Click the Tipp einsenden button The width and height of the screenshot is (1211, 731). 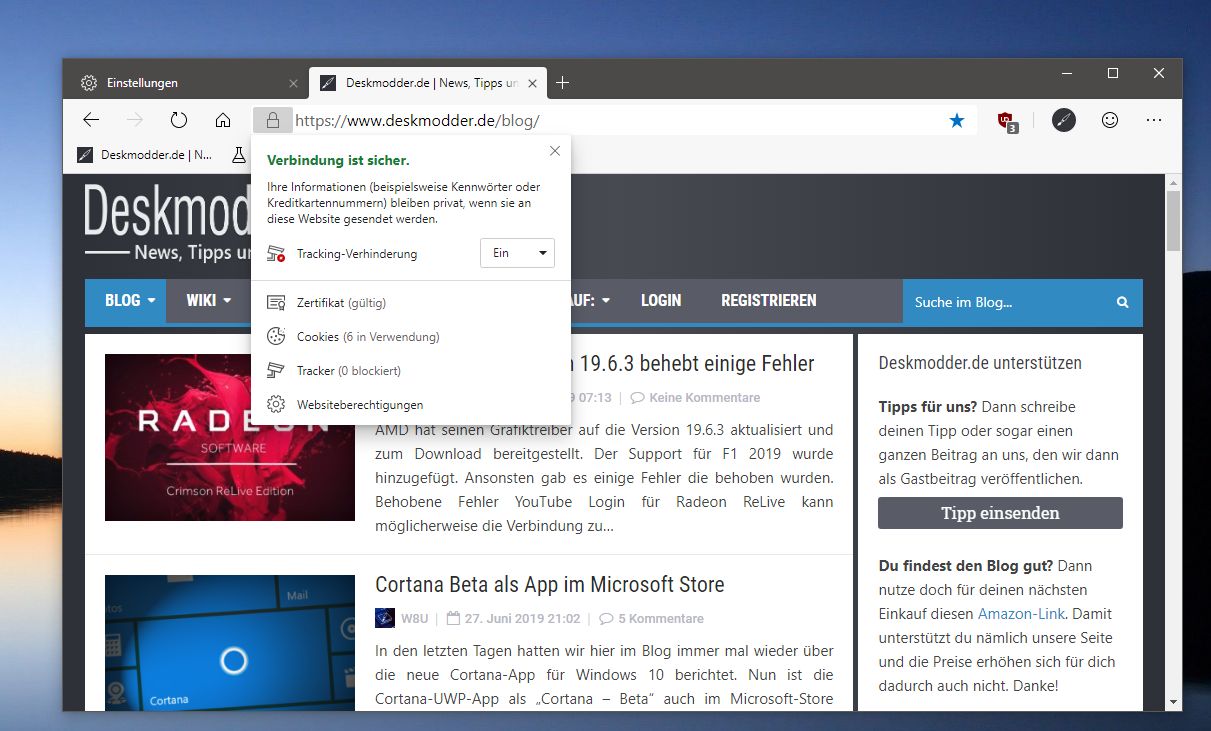click(1000, 513)
